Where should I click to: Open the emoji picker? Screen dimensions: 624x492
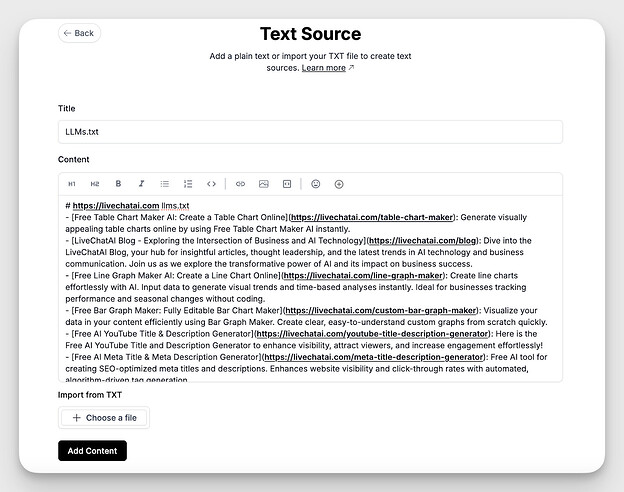316,184
